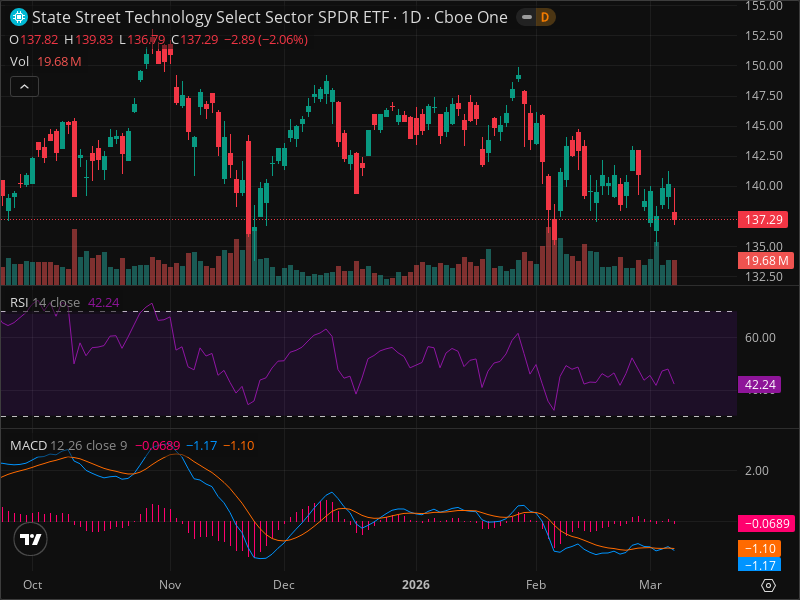This screenshot has height=600, width=800.
Task: Click the 2.00 MACD axis label
Action: (757, 470)
